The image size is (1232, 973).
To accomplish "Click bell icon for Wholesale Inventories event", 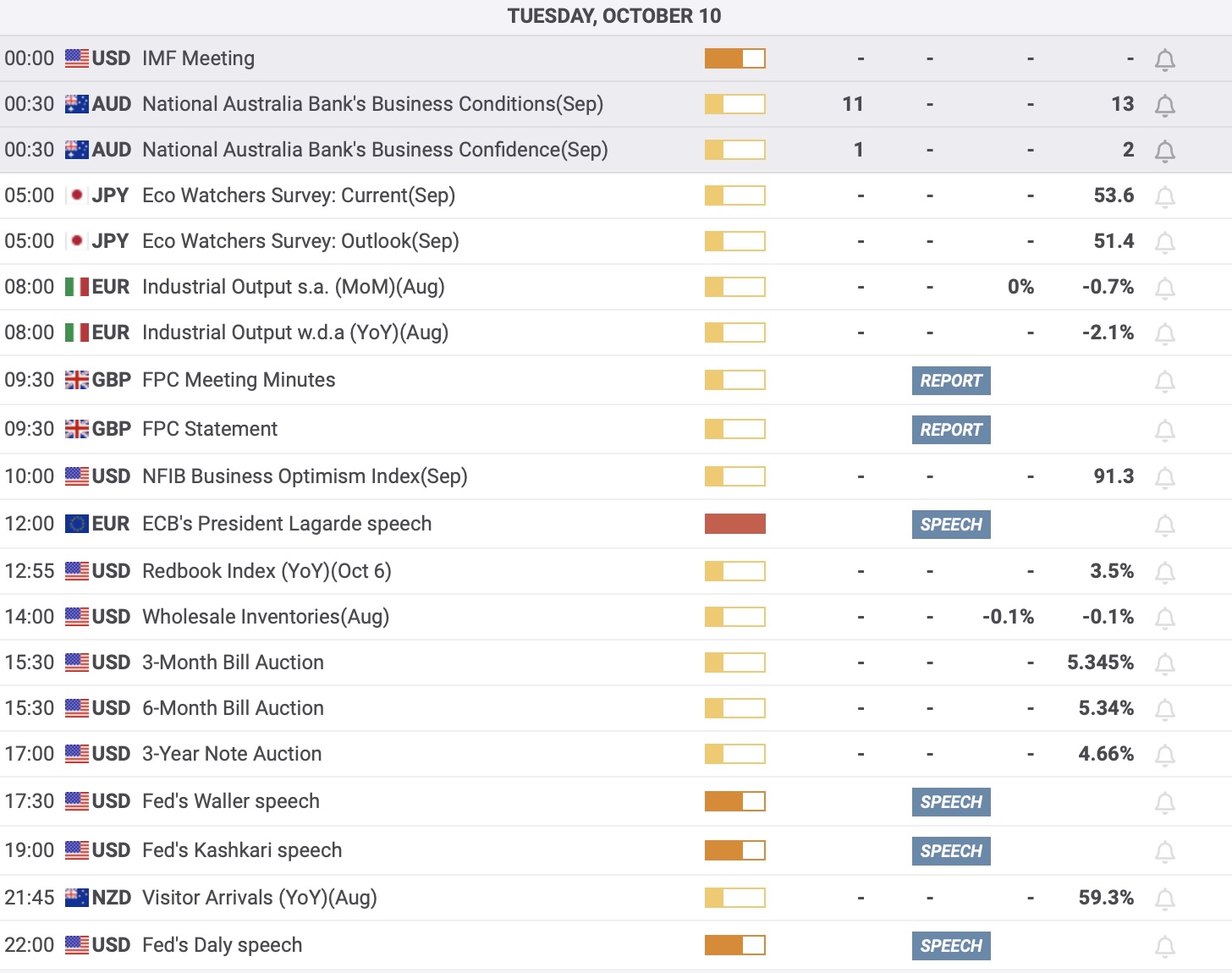I will (1164, 618).
